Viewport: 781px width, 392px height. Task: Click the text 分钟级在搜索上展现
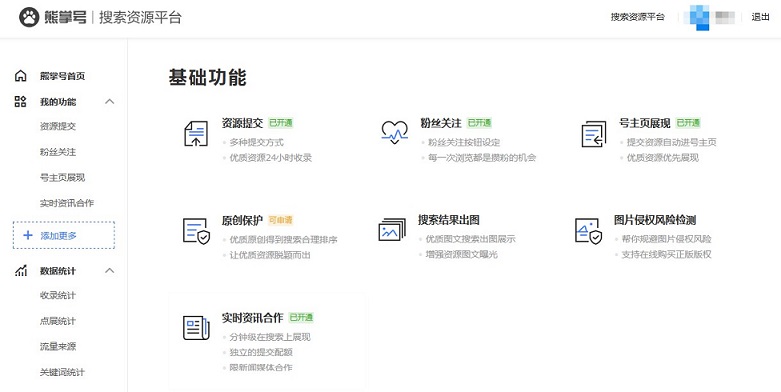(x=270, y=337)
